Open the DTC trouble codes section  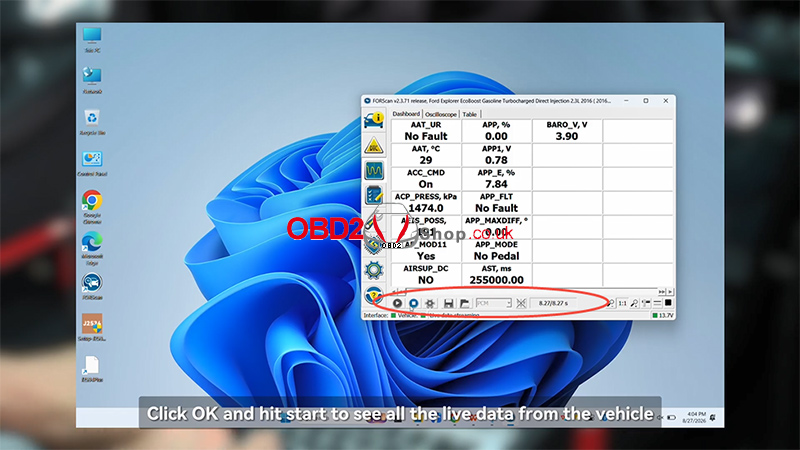point(374,146)
